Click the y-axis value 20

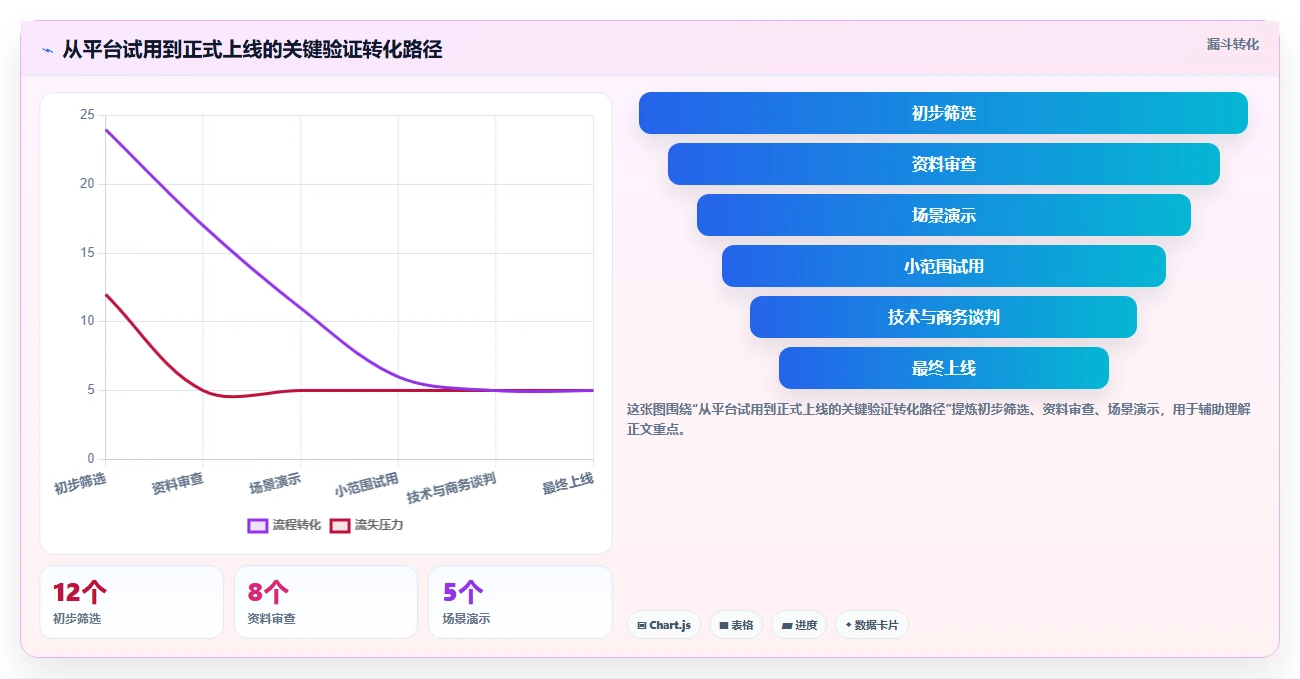point(87,184)
